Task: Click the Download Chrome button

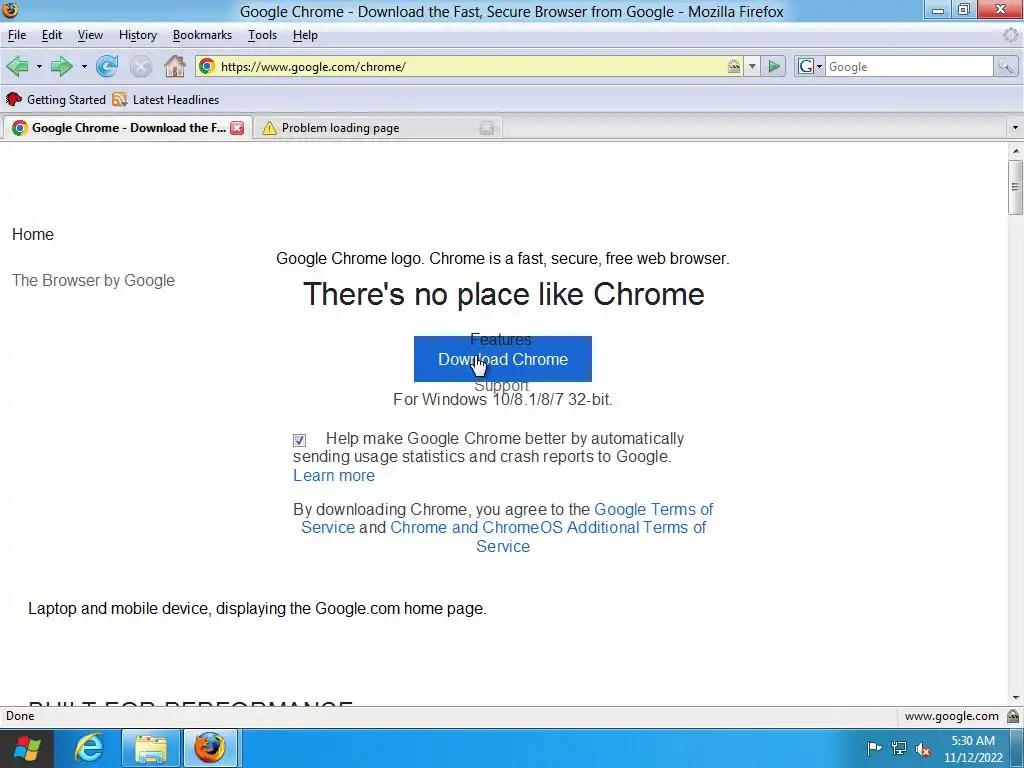Action: tap(503, 359)
